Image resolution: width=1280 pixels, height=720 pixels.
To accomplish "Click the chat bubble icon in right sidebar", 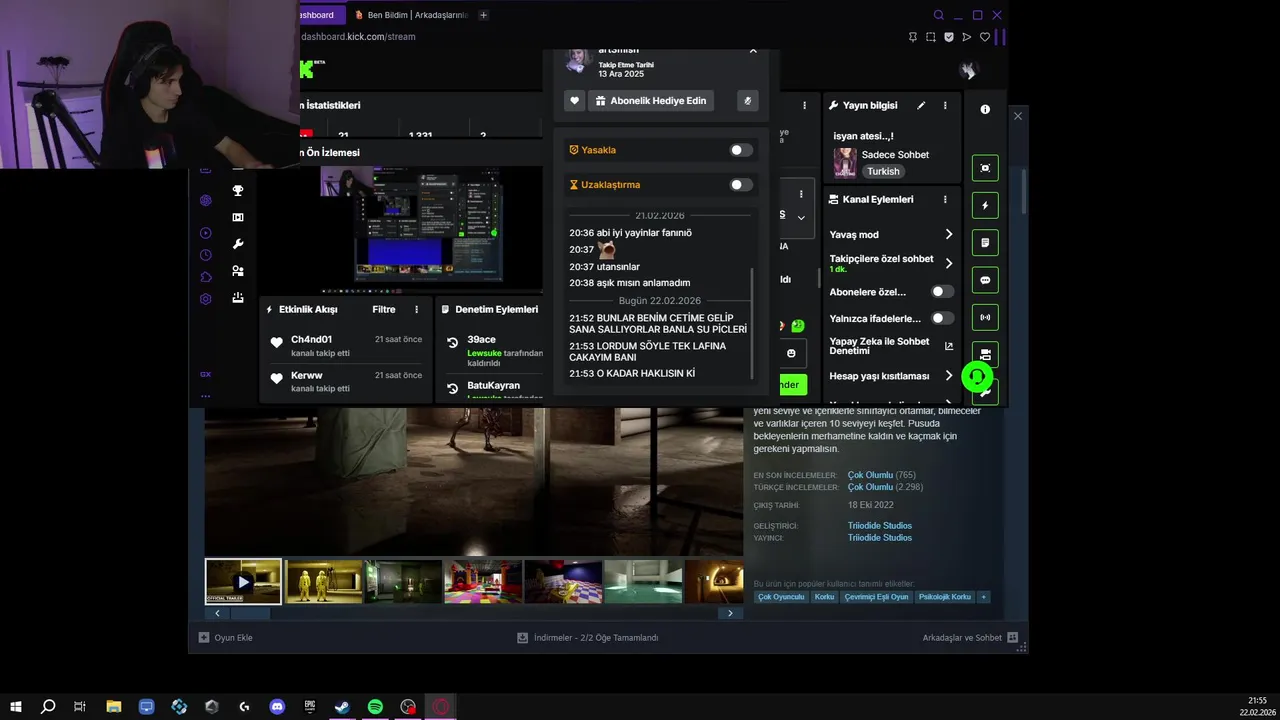I will [985, 280].
